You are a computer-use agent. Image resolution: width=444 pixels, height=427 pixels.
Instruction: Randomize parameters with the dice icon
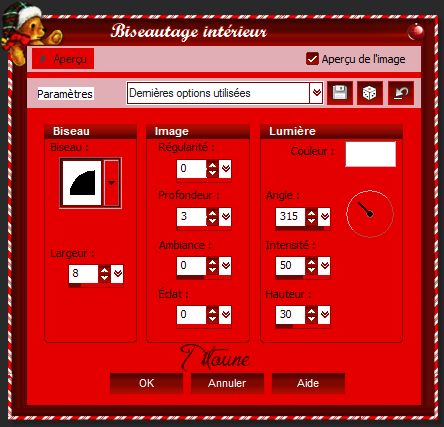369,93
